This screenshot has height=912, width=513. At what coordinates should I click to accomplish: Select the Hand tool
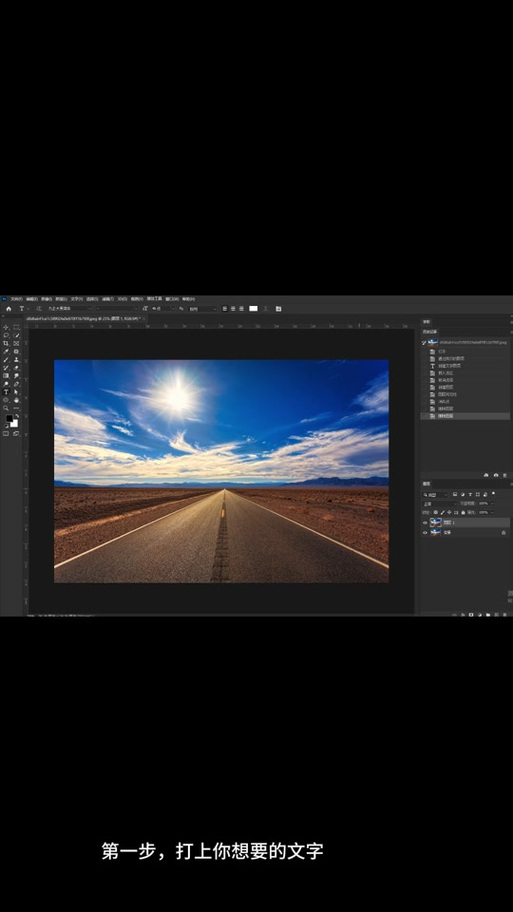click(x=16, y=400)
